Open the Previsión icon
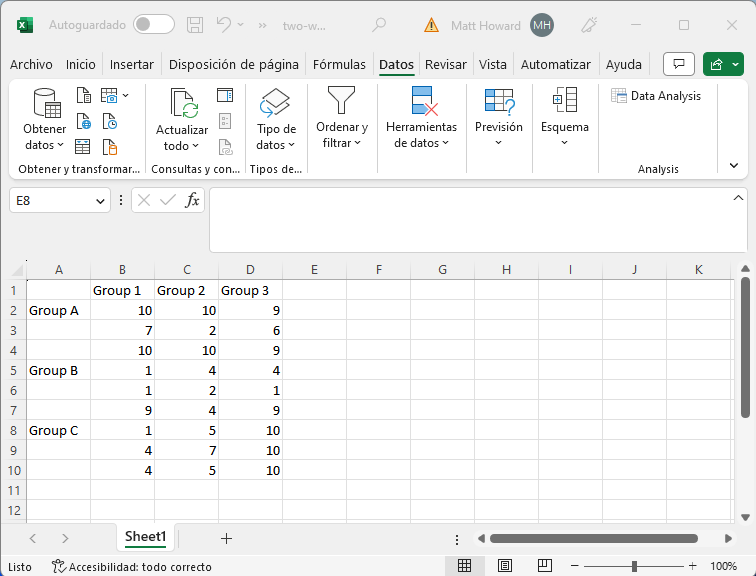This screenshot has width=756, height=576. pyautogui.click(x=498, y=101)
